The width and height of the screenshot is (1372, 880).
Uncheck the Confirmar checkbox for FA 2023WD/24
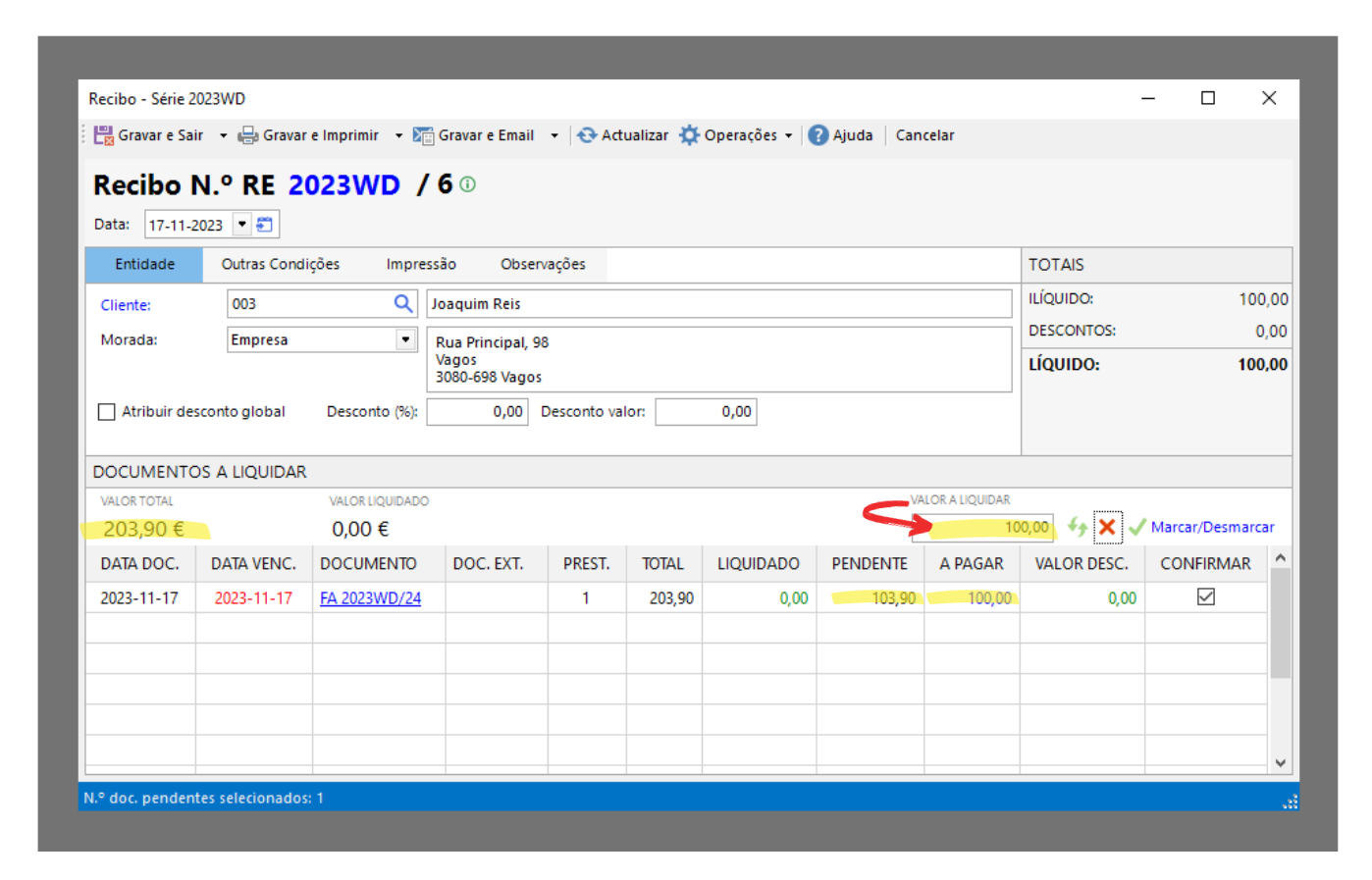[x=1206, y=596]
